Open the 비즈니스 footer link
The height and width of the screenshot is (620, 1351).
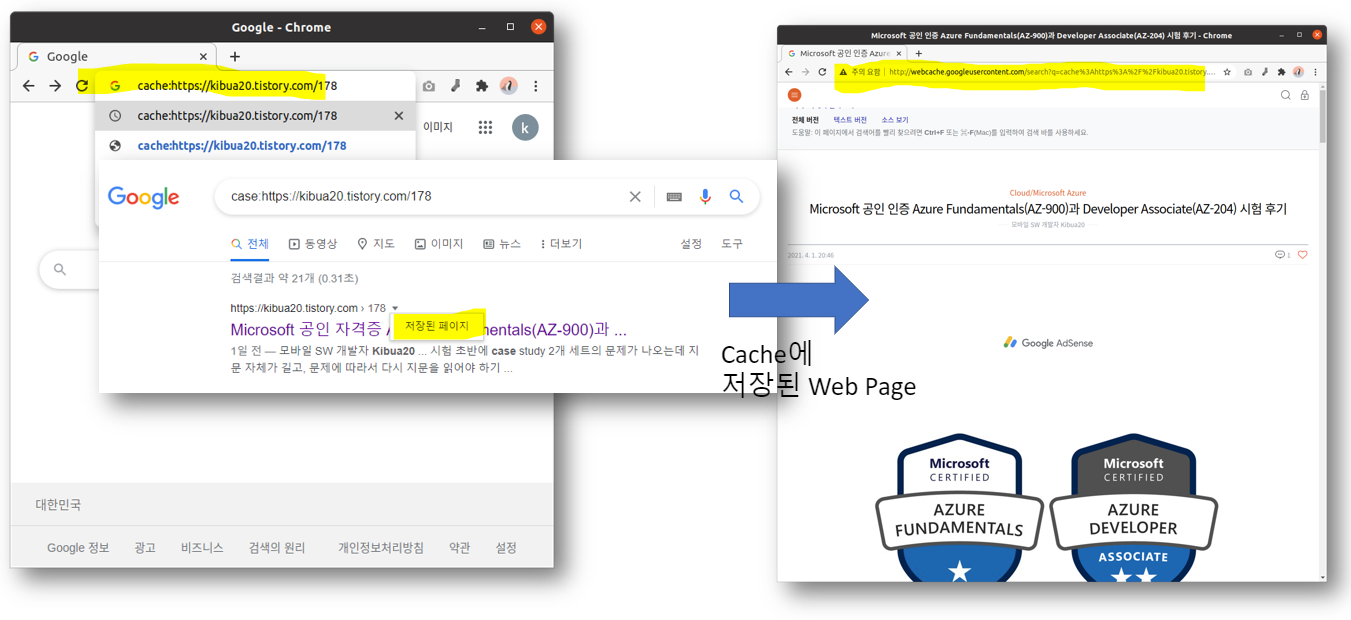pos(202,548)
